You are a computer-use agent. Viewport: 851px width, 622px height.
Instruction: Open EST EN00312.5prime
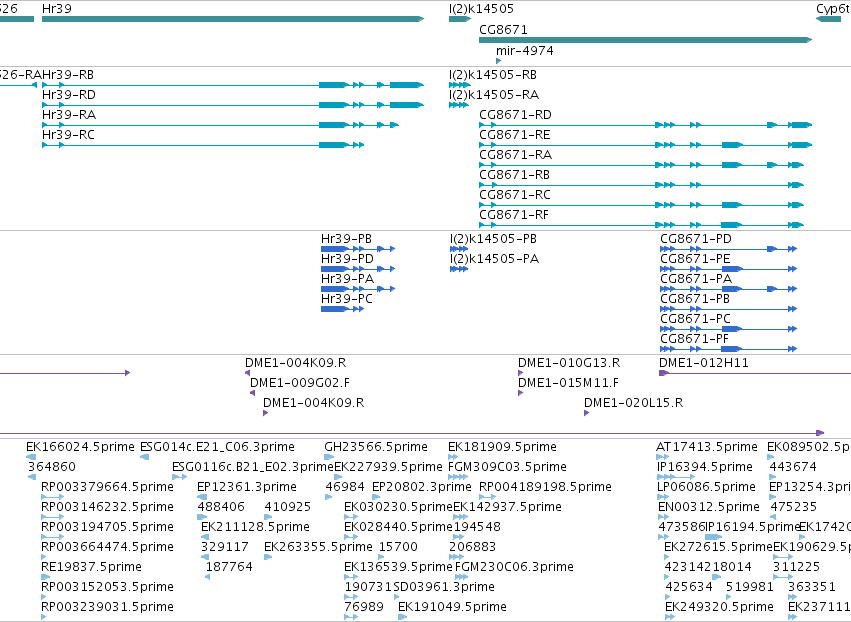[708, 507]
